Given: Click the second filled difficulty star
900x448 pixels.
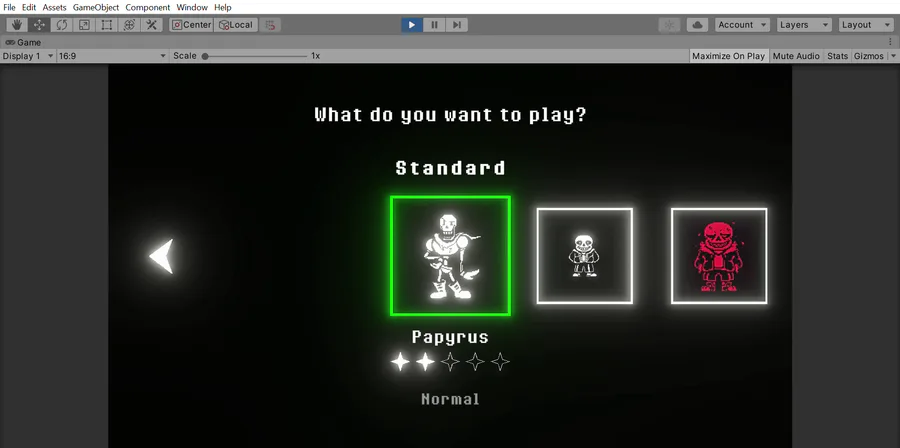Looking at the screenshot, I should point(425,362).
